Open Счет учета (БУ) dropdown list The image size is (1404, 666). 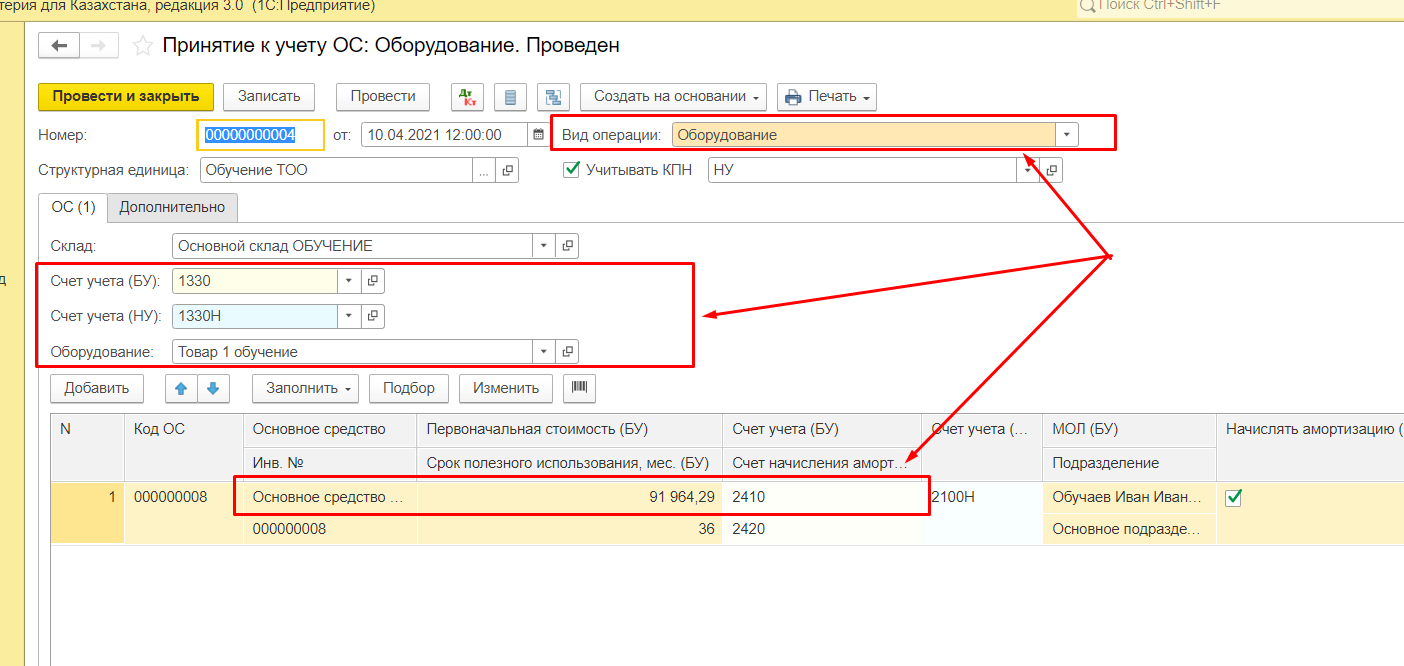coord(348,282)
